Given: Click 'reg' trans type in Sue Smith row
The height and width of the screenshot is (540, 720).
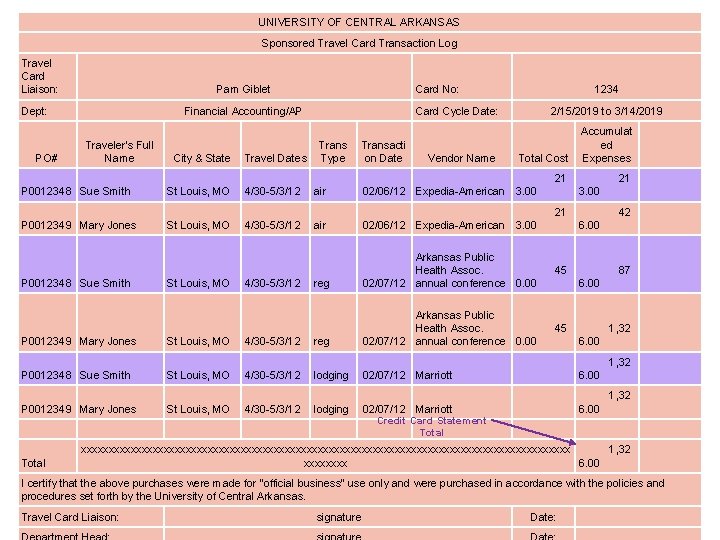Looking at the screenshot, I should pos(333,264).
